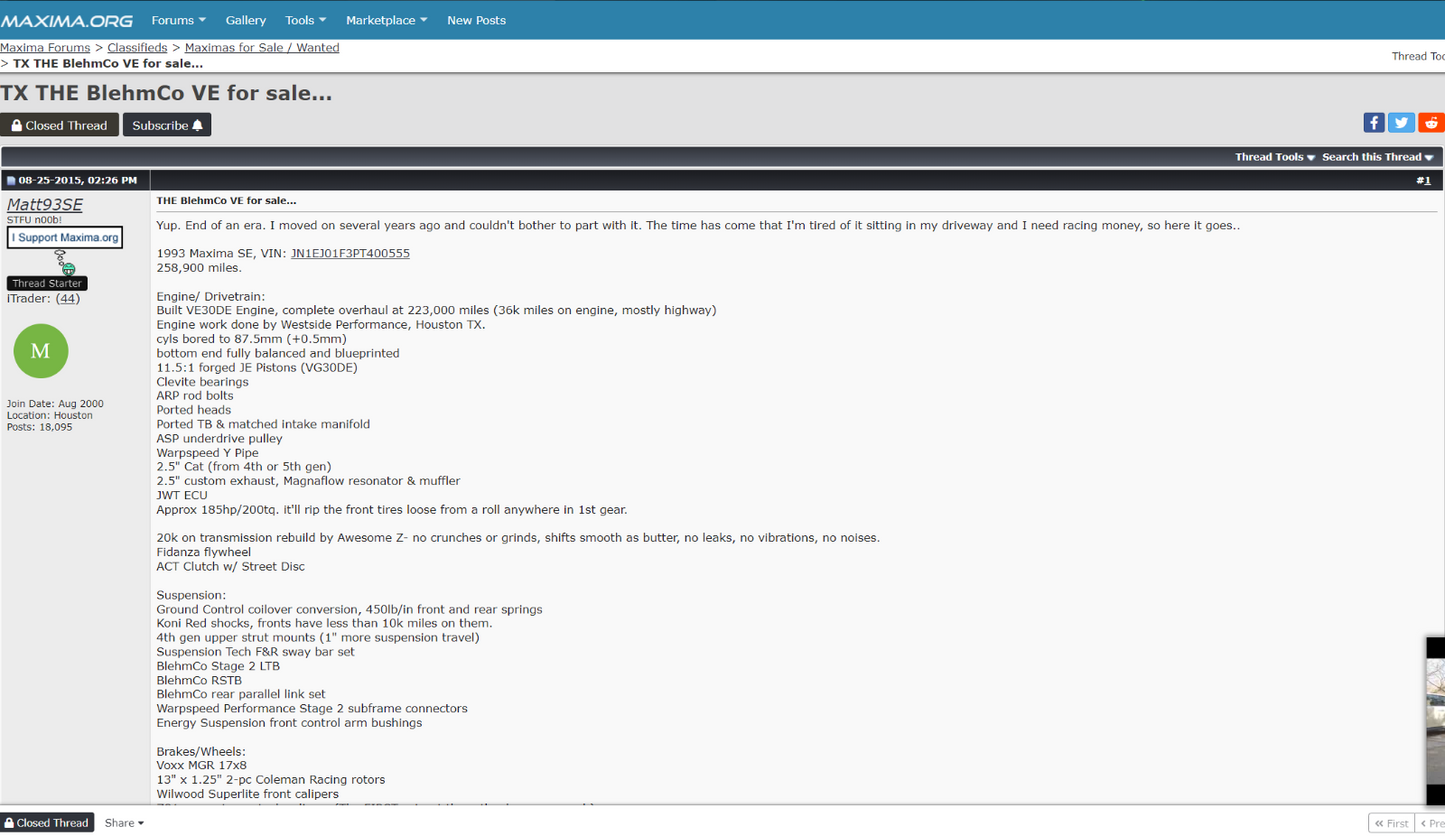The width and height of the screenshot is (1445, 836).
Task: Open New Posts in the navbar
Action: click(476, 20)
